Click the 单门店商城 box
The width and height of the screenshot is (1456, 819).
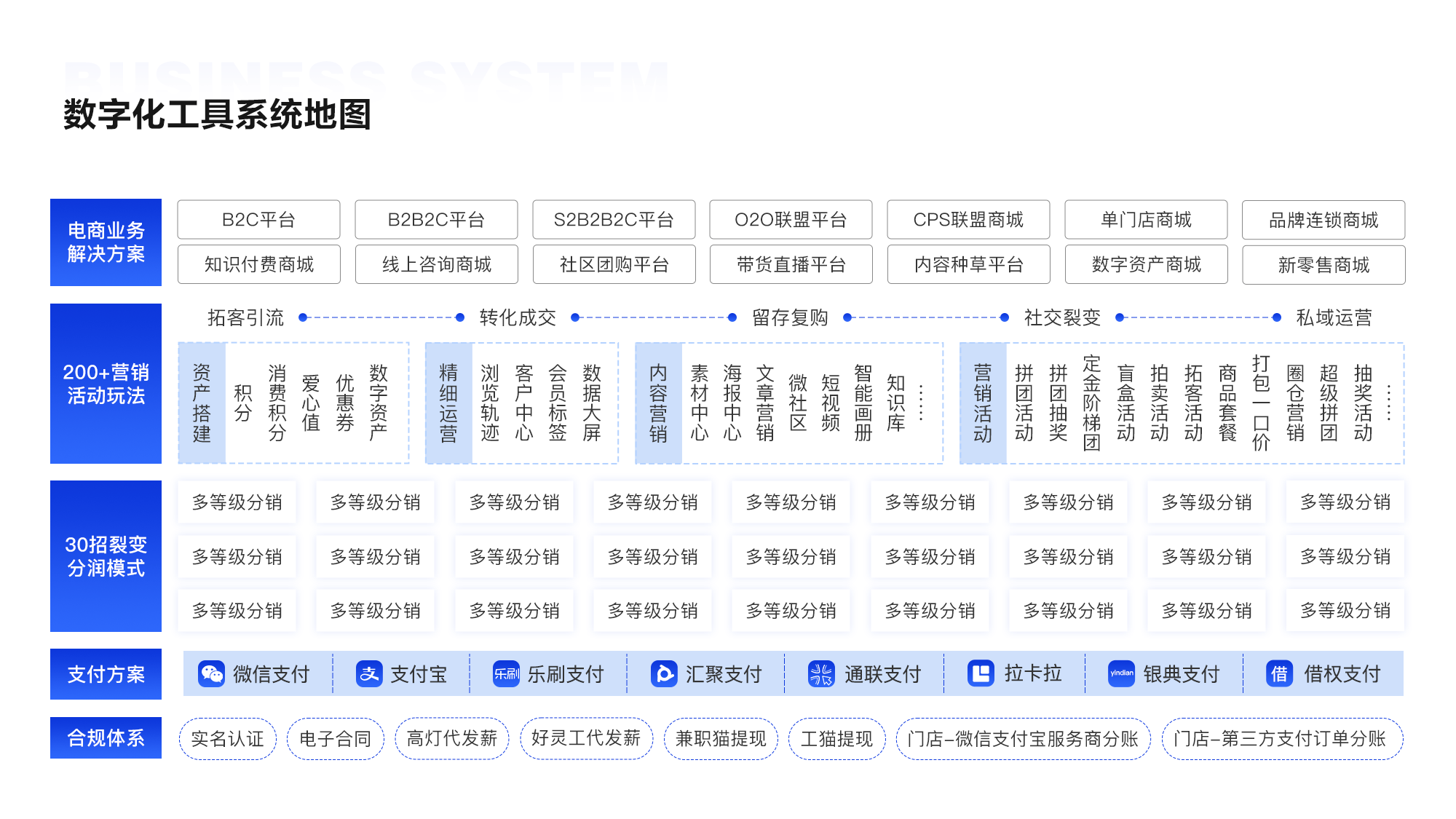point(1146,220)
